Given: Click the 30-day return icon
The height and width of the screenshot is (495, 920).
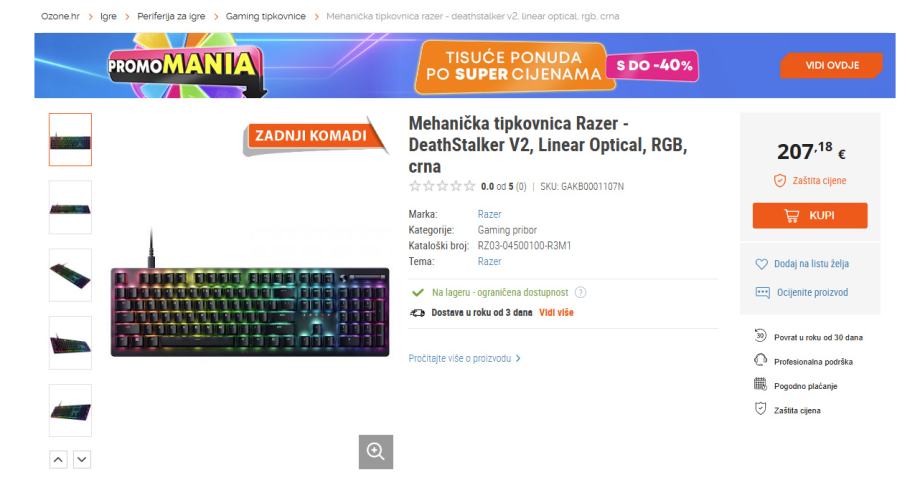Looking at the screenshot, I should pyautogui.click(x=760, y=336).
